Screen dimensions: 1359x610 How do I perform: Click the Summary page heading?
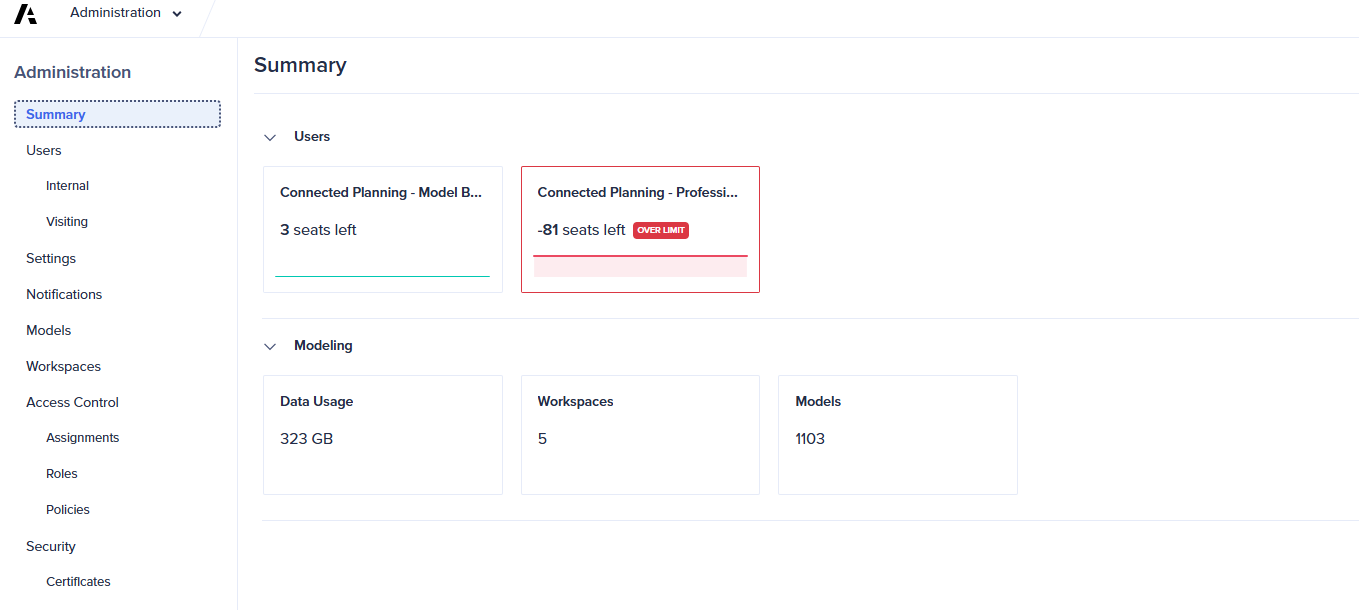coord(300,65)
